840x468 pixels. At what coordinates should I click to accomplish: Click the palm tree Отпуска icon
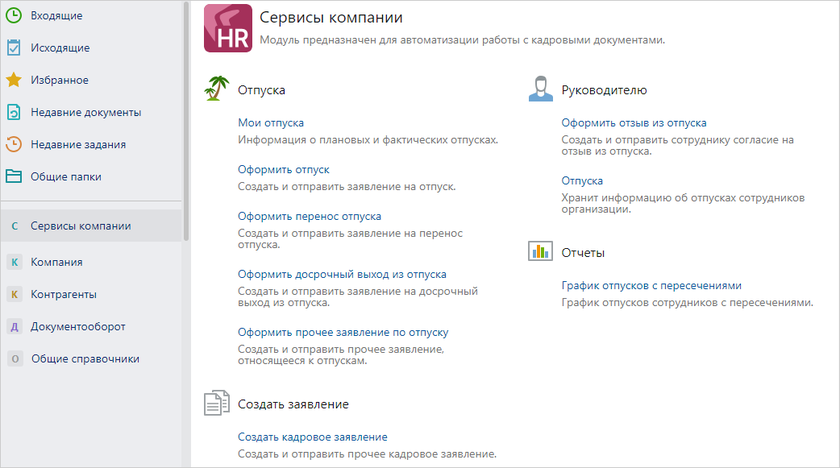pos(216,90)
